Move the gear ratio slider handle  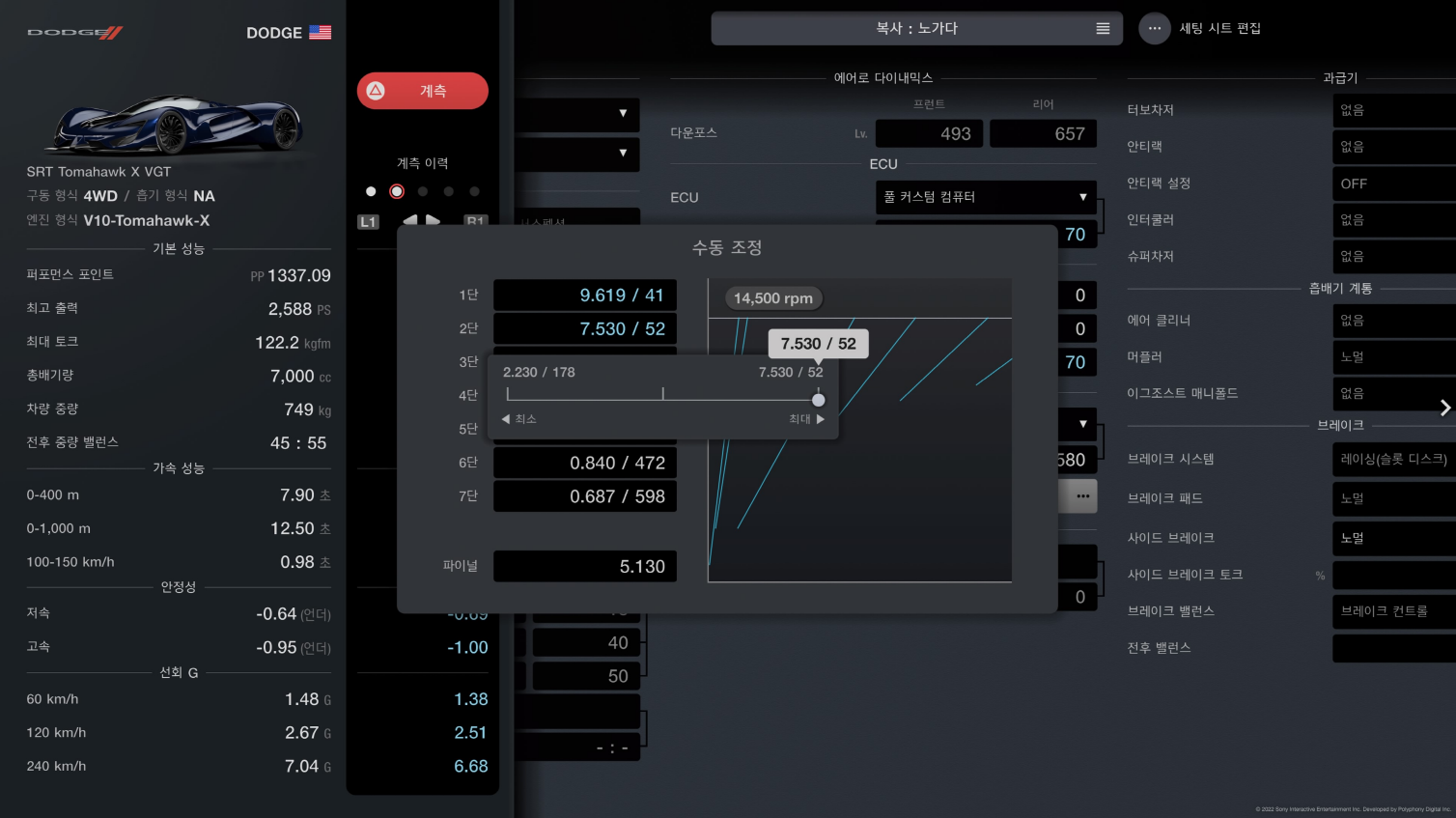(819, 400)
